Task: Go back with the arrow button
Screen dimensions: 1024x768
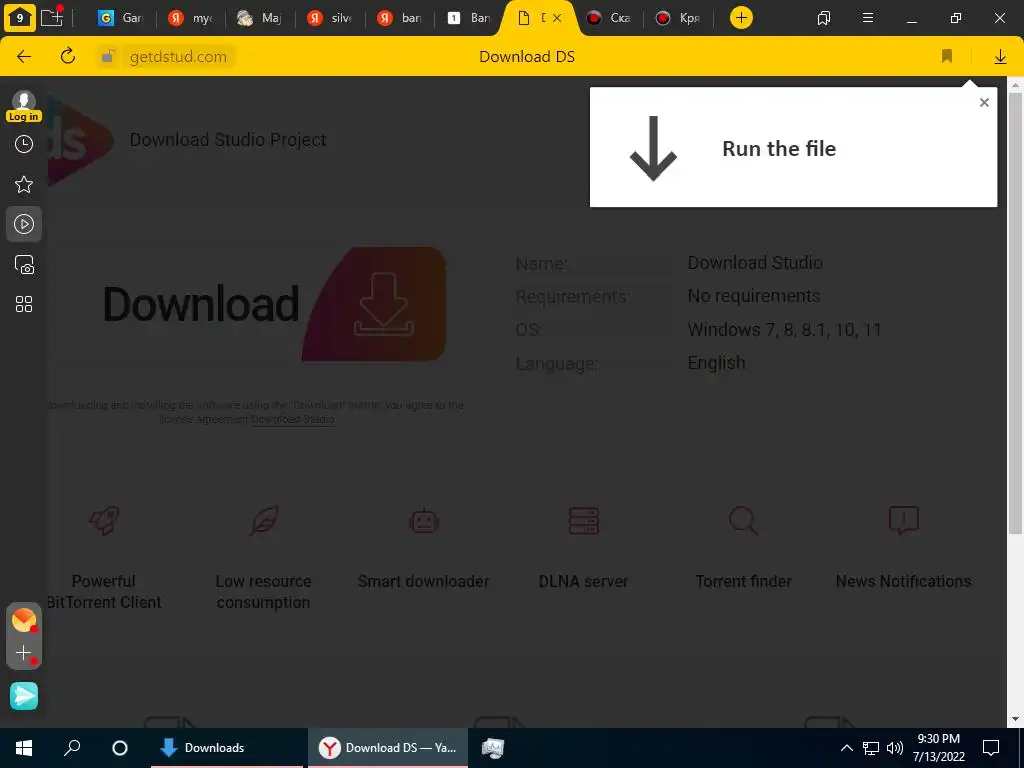Action: [x=24, y=56]
